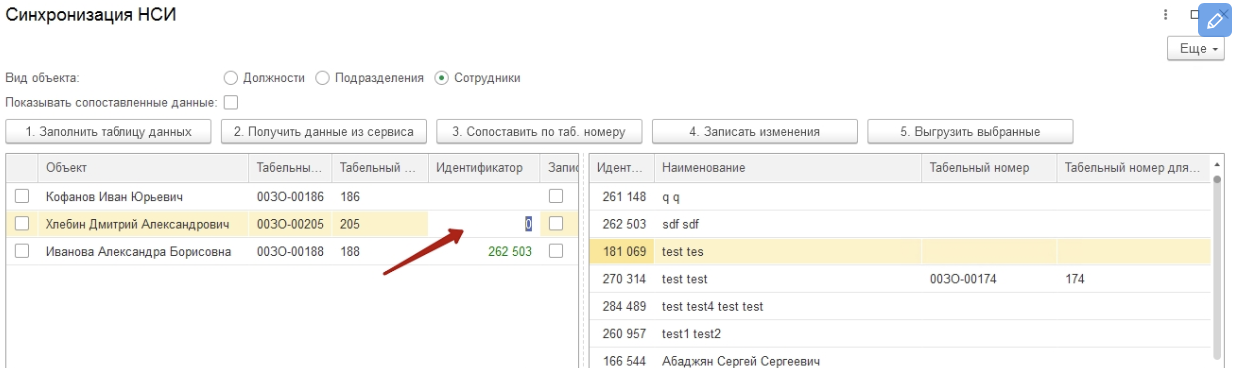Select the Должности radio button
The height and width of the screenshot is (368, 1238).
click(230, 77)
